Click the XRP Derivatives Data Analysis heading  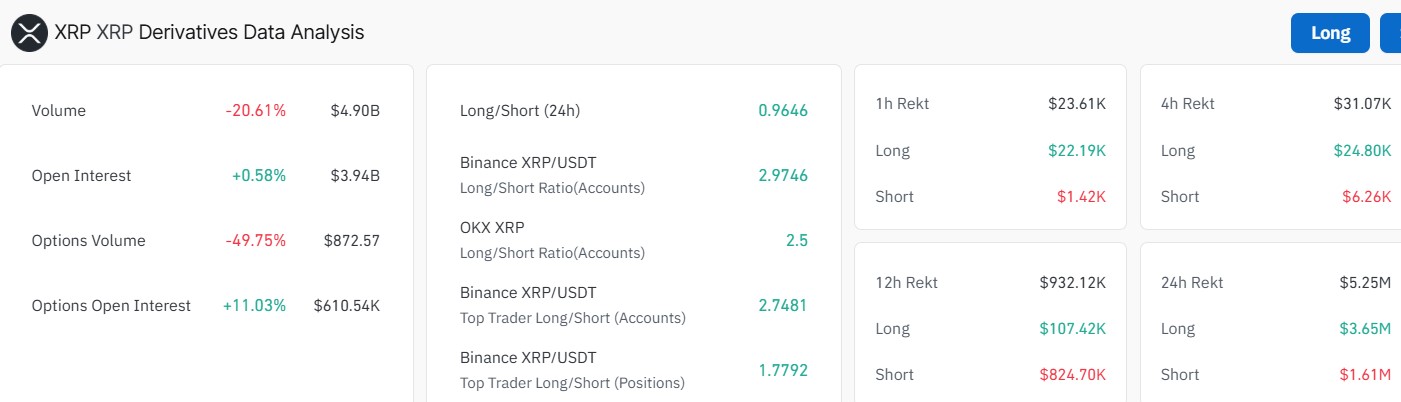click(x=209, y=32)
